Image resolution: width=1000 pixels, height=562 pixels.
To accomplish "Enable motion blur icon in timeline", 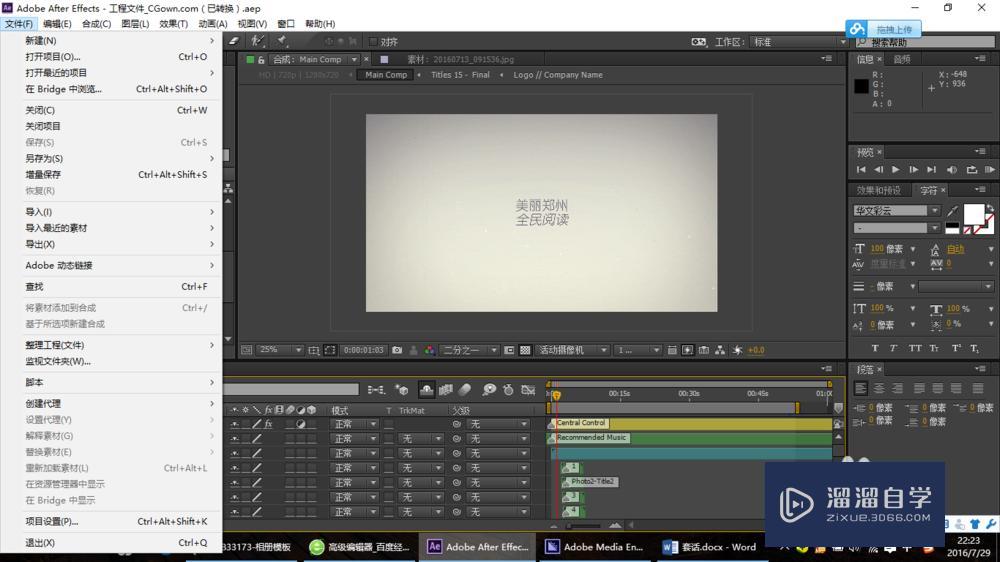I will coord(465,390).
